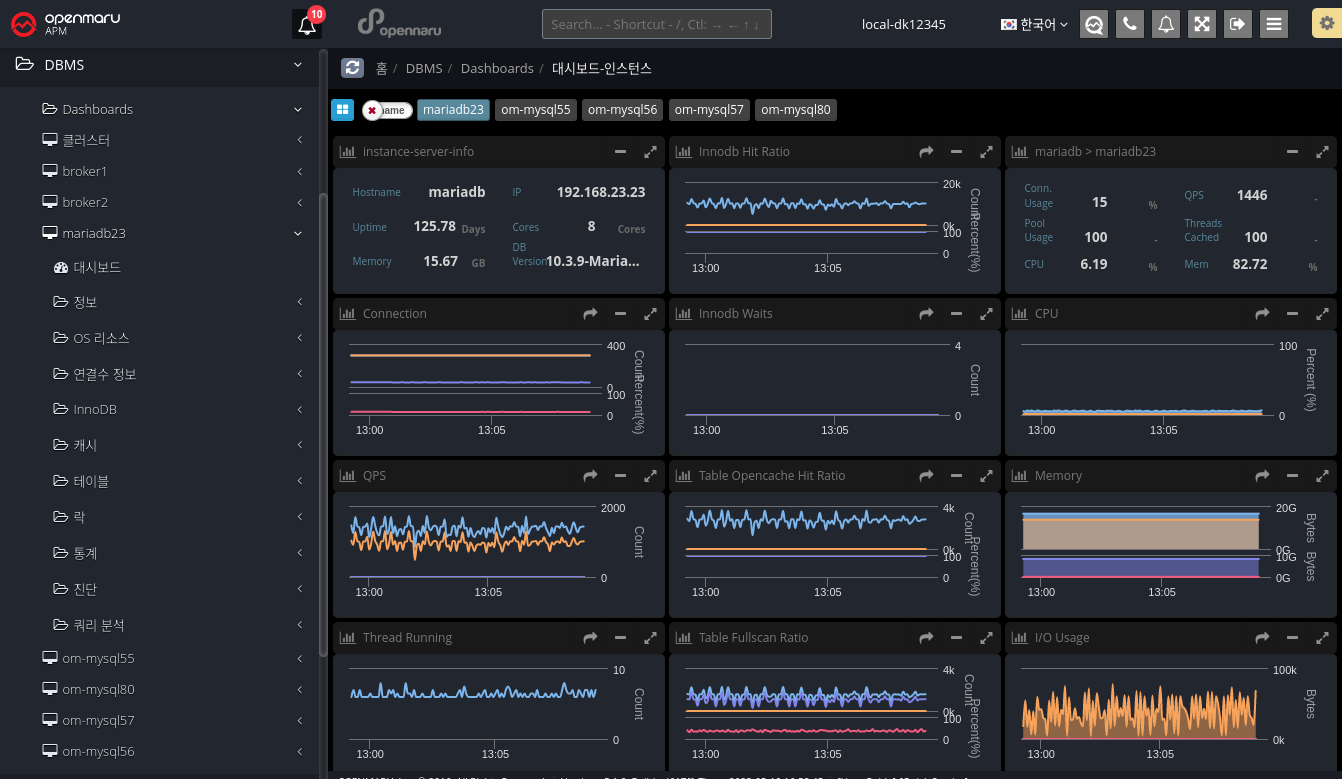Click the top search input field

pos(656,24)
